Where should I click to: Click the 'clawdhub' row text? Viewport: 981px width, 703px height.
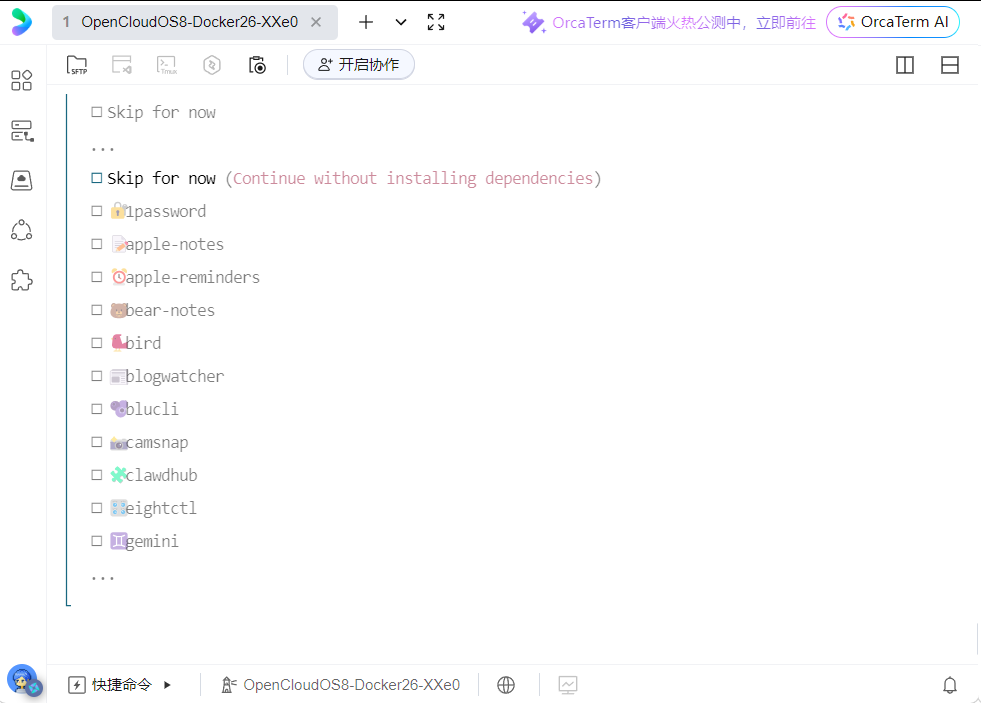point(161,475)
